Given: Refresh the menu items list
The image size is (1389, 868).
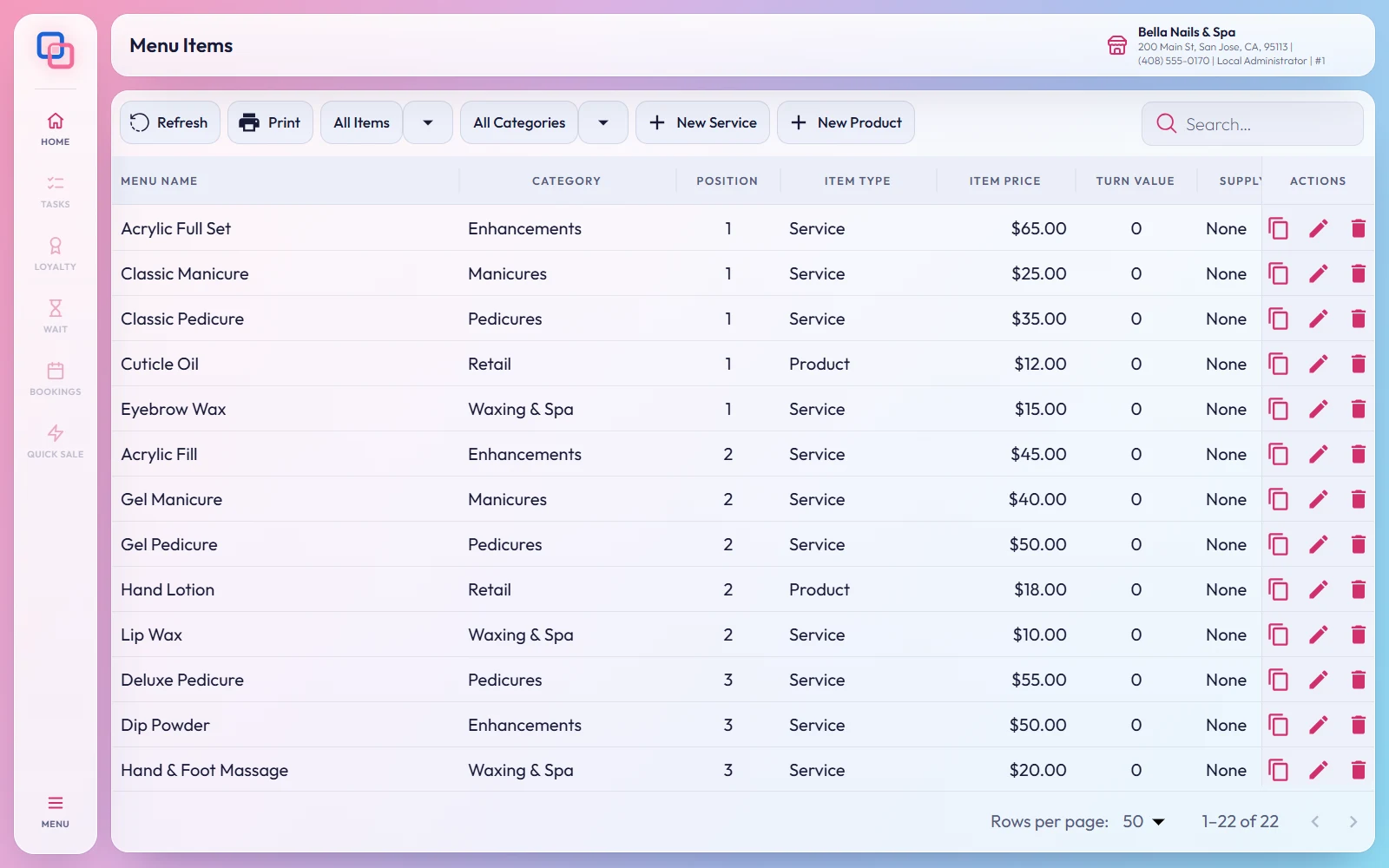Looking at the screenshot, I should click(170, 122).
